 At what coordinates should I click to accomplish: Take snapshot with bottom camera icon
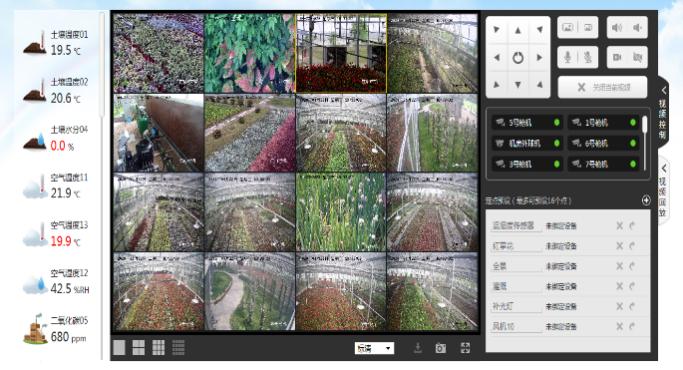(x=440, y=348)
